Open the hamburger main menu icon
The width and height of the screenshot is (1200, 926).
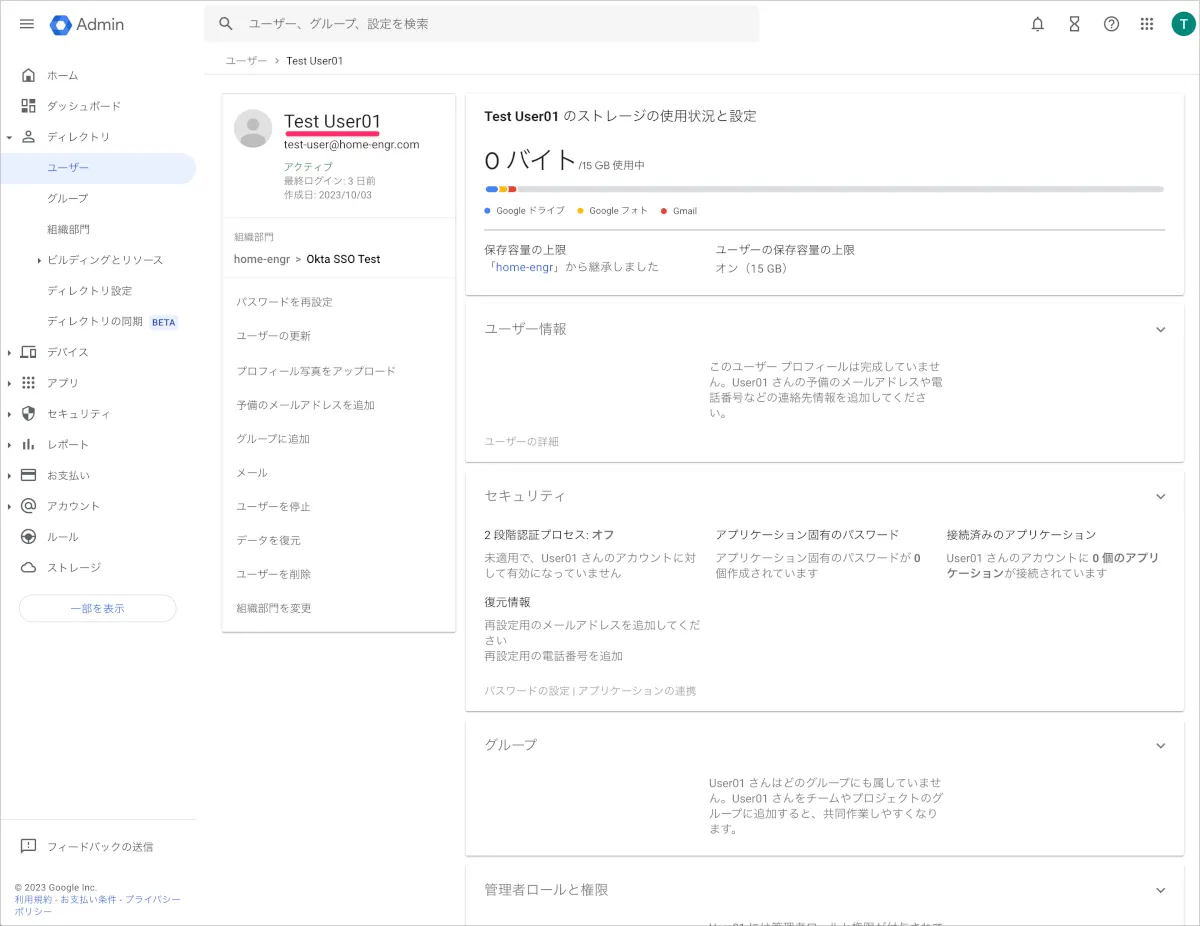coord(27,24)
